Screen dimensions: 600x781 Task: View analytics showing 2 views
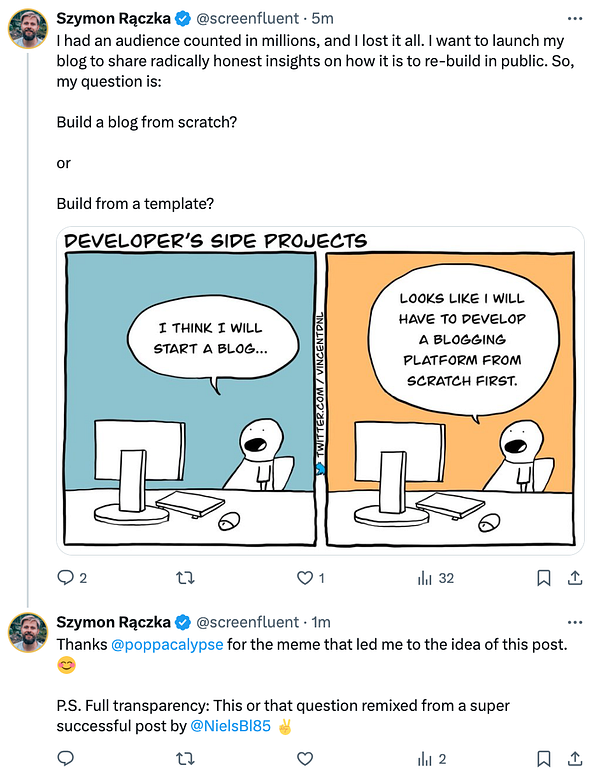tap(432, 759)
